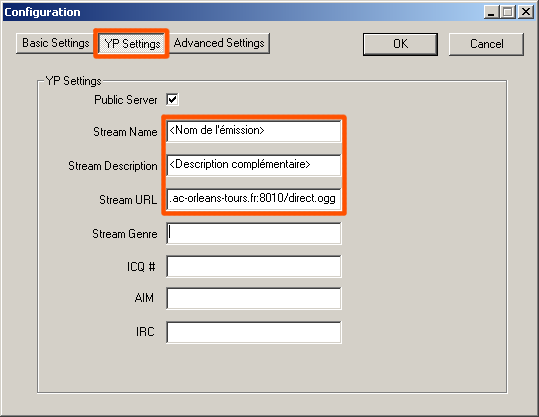539x417 pixels.
Task: Close the Configuration window
Action: (526, 12)
